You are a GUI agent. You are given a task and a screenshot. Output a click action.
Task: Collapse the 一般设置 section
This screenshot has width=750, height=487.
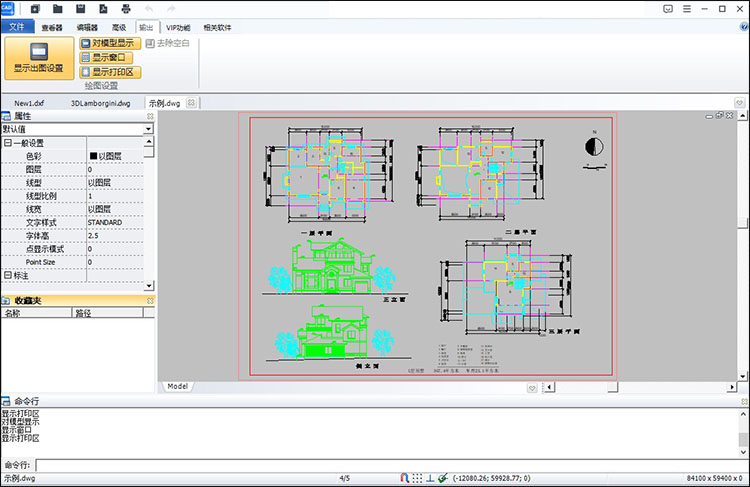(8, 143)
